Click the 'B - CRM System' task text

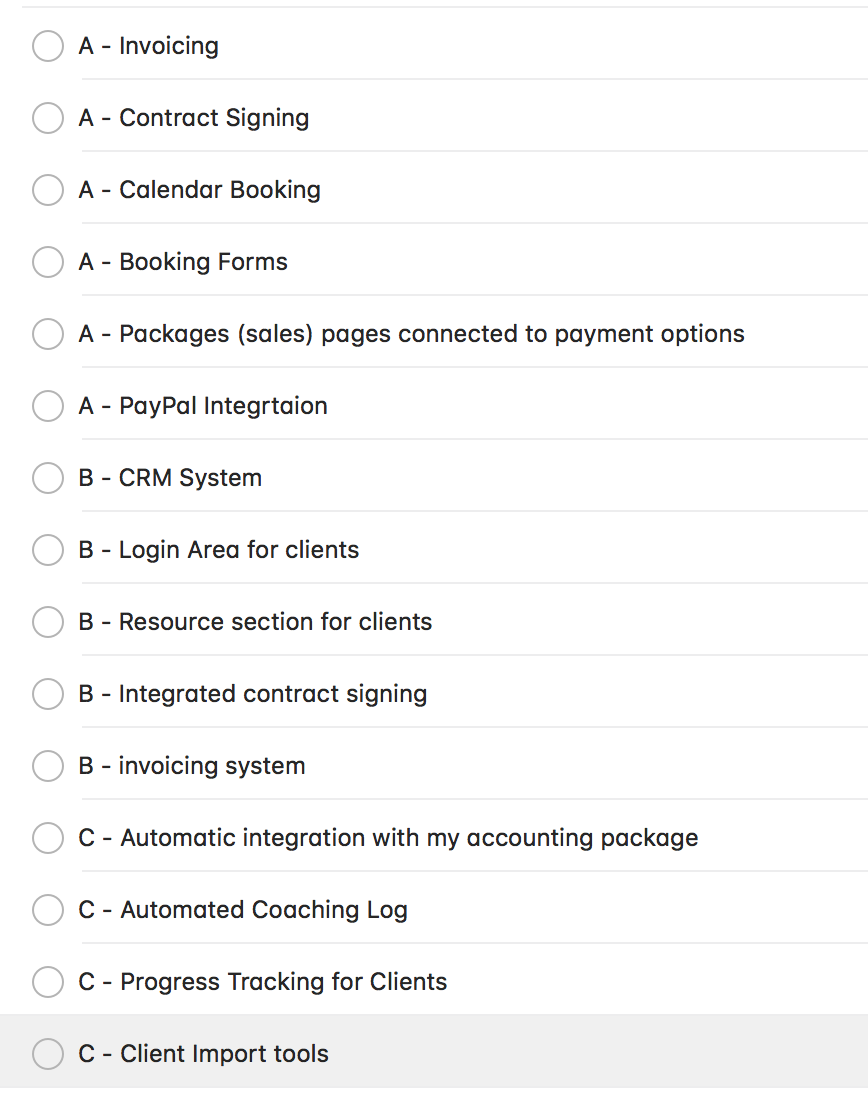[170, 478]
